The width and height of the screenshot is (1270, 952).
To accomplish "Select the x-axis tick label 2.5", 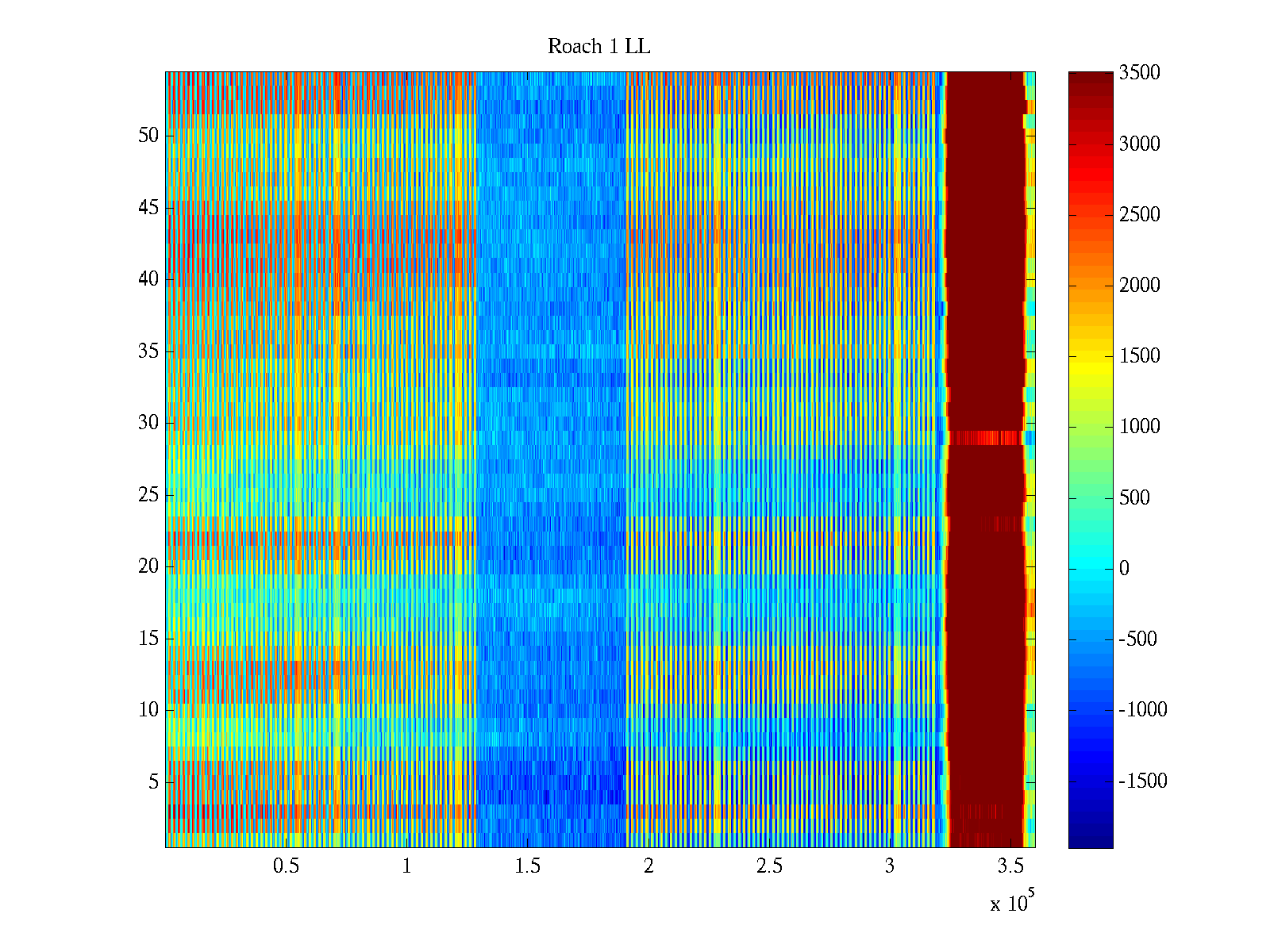I will point(769,866).
